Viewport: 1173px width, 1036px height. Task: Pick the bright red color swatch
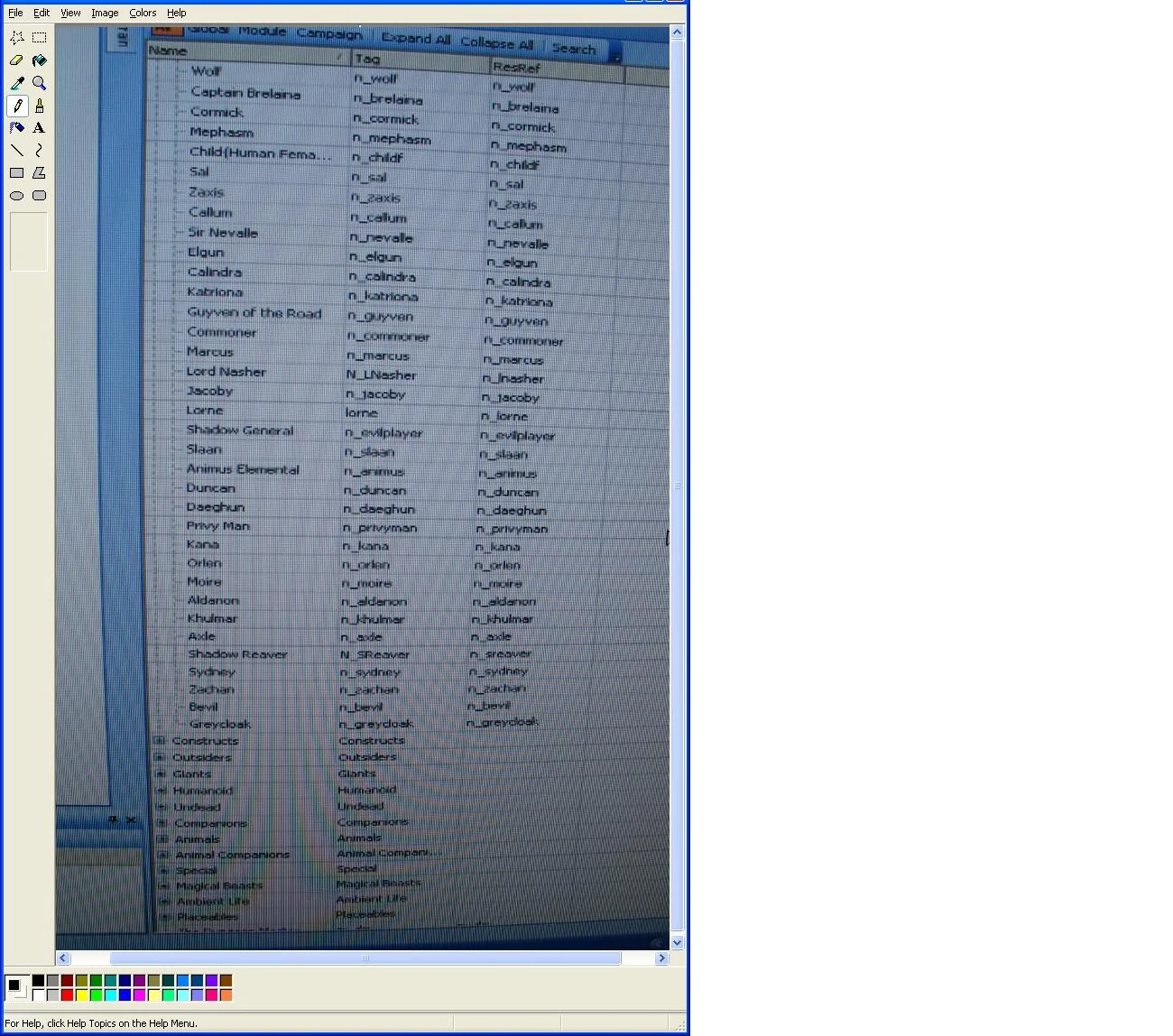tap(67, 995)
